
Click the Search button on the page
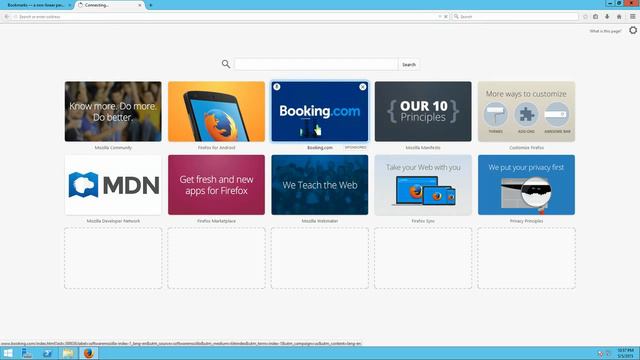pos(409,64)
